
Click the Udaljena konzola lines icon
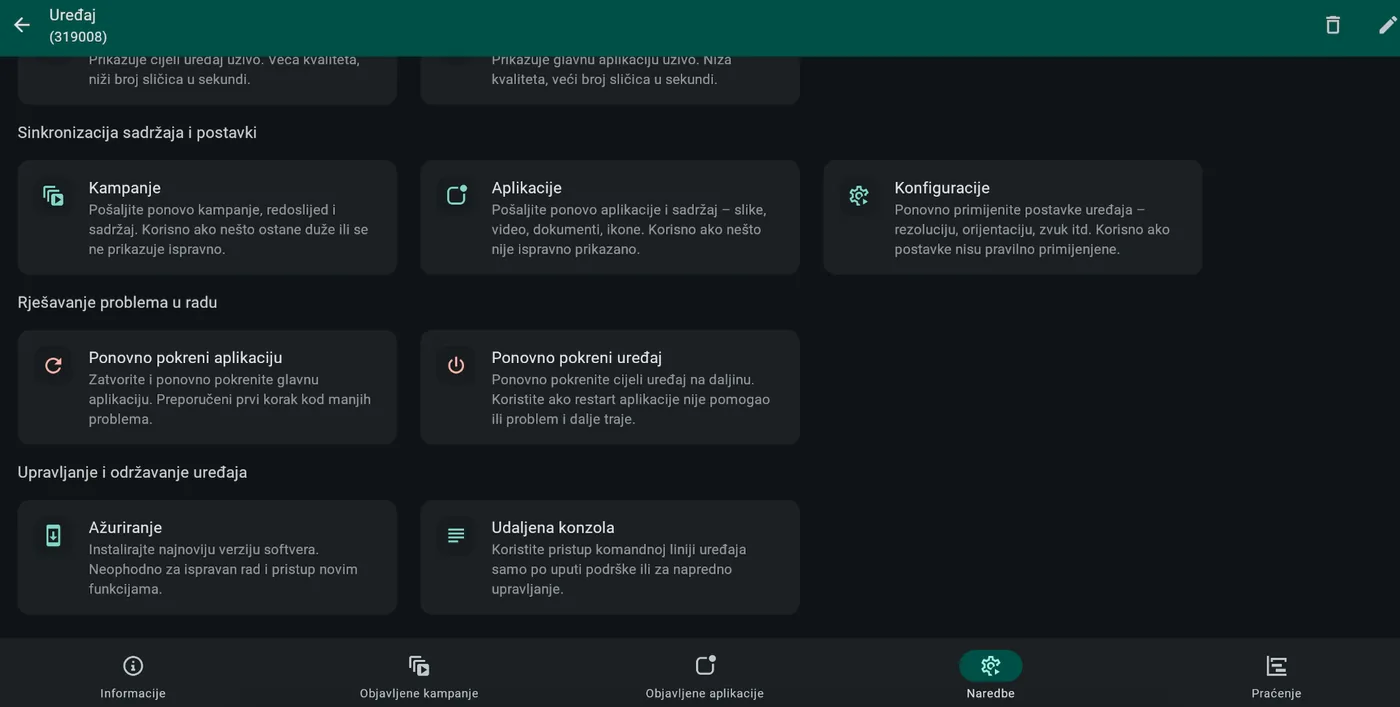click(x=456, y=536)
